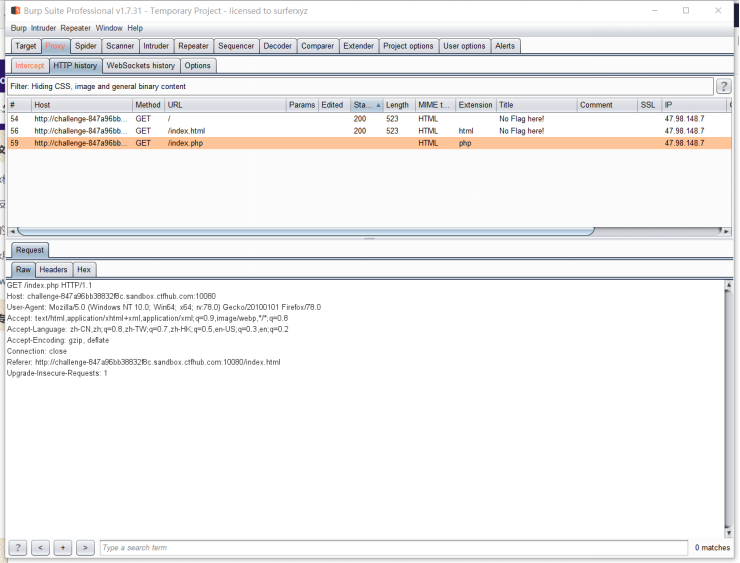
Task: Open the Project options tab
Action: 408,46
